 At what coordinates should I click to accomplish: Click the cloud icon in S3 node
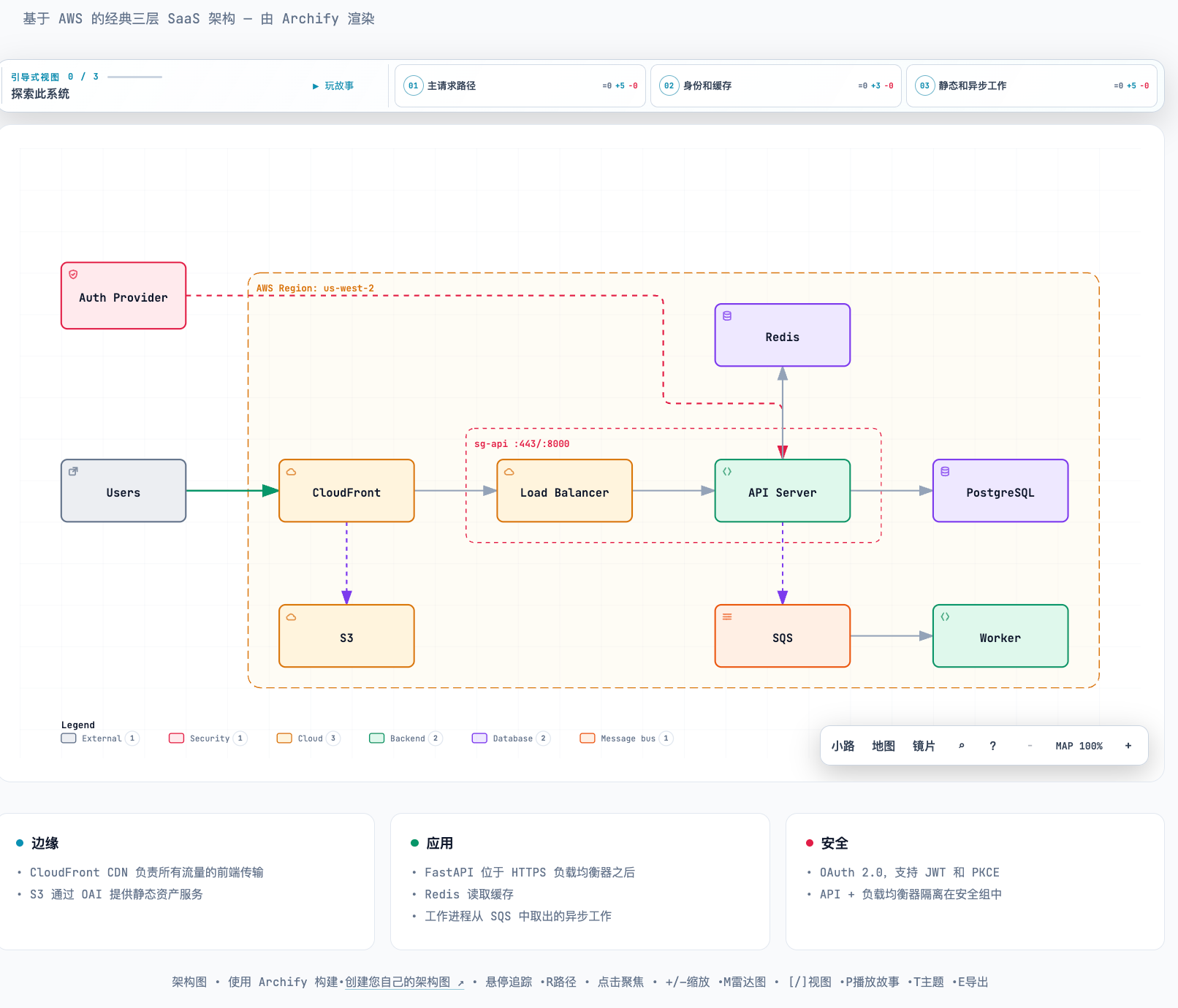(292, 617)
